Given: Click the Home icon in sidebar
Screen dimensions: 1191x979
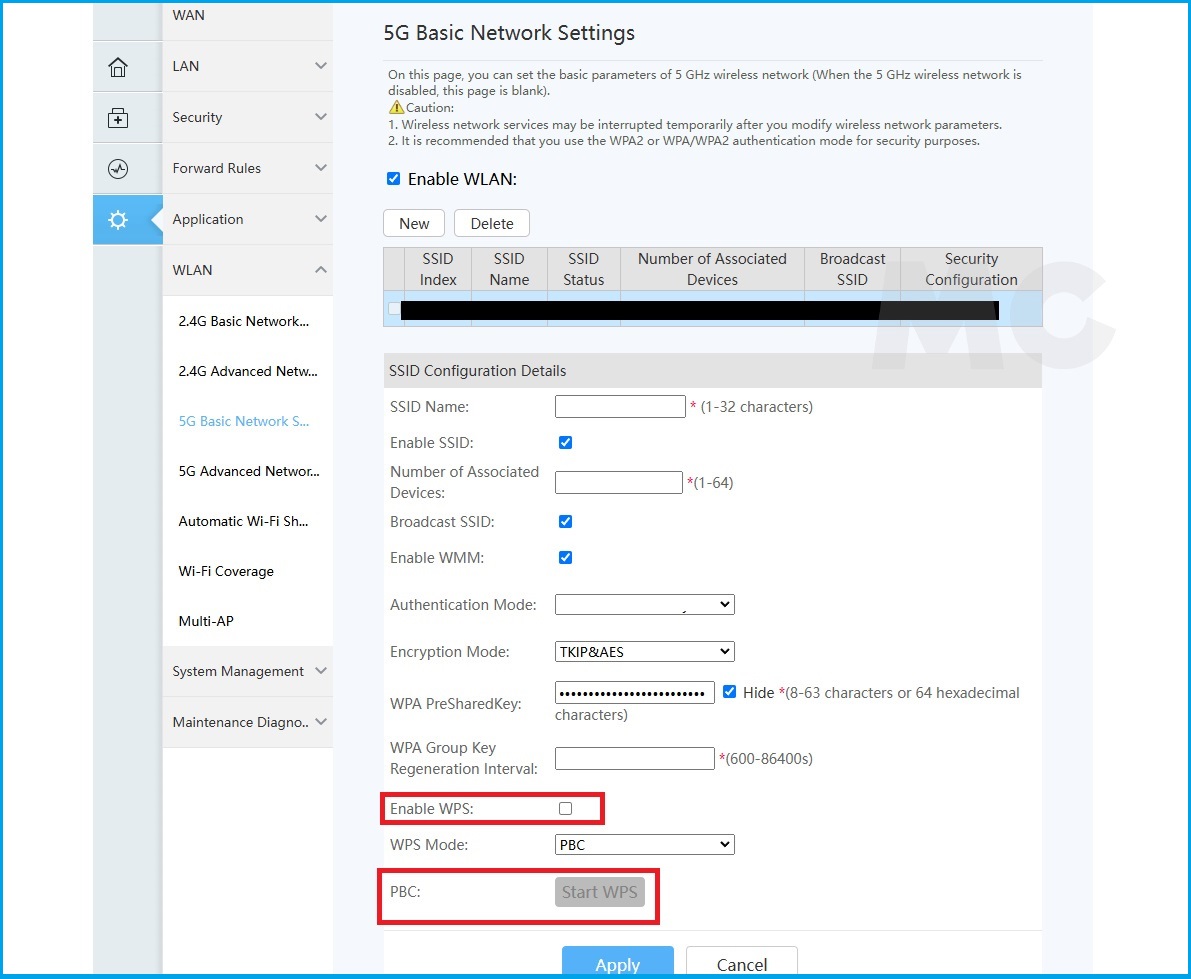Looking at the screenshot, I should click(x=118, y=67).
